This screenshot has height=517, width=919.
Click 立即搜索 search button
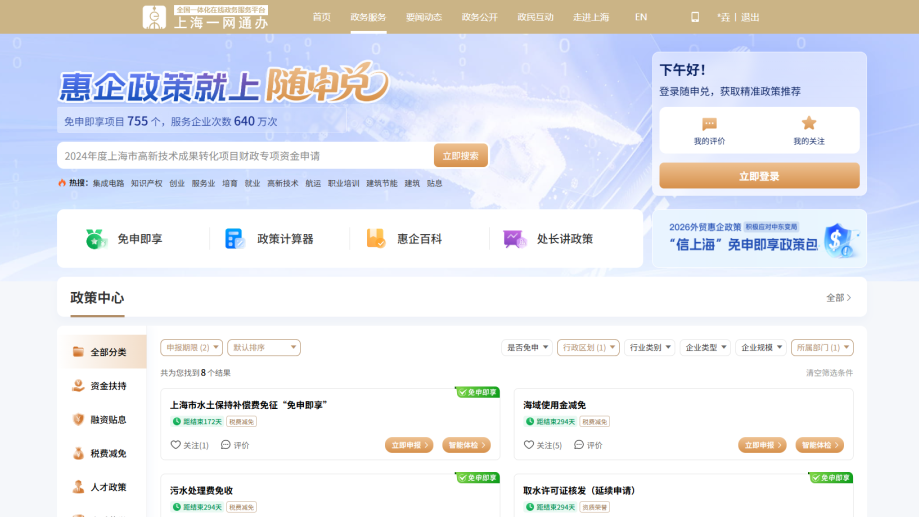(460, 156)
